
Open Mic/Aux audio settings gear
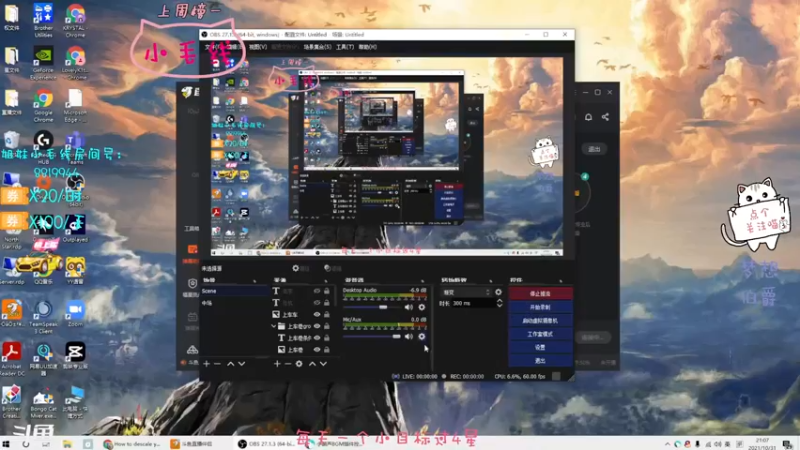click(421, 337)
